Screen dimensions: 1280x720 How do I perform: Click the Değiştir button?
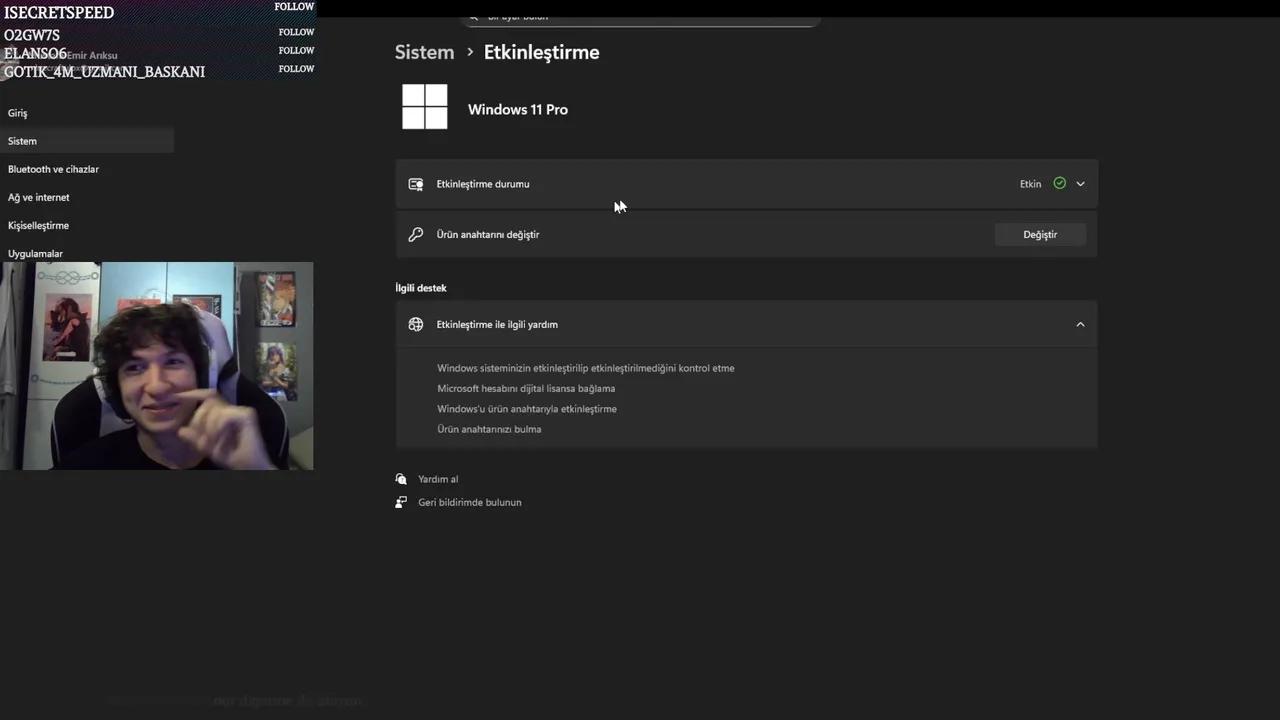coord(1040,234)
